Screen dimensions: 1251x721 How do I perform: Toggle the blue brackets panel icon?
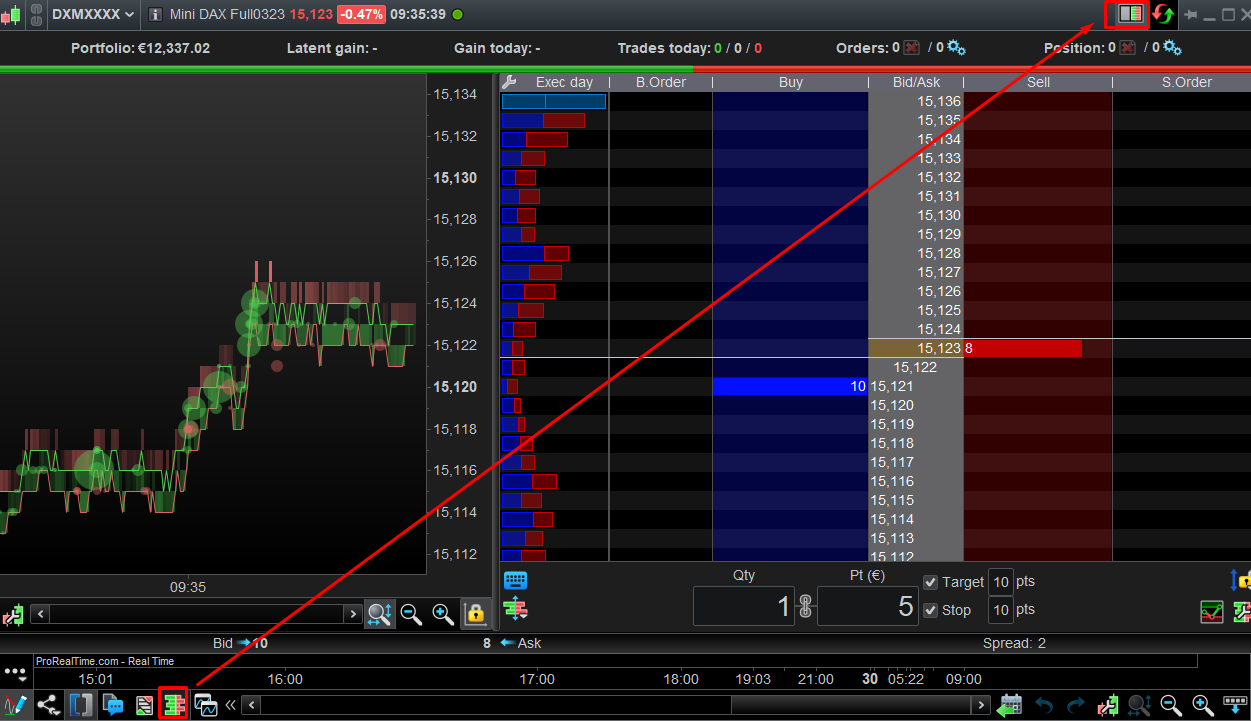[81, 705]
